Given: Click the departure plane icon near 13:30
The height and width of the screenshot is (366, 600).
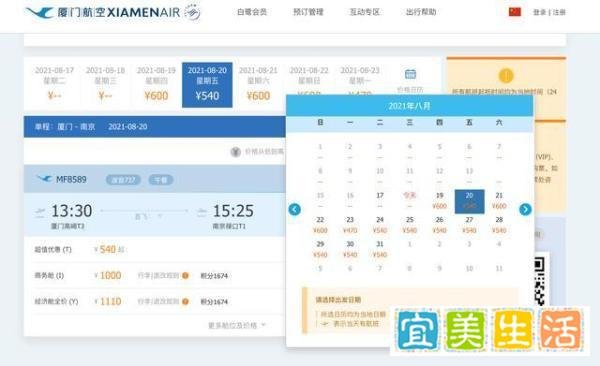Looking at the screenshot, I should point(40,212).
